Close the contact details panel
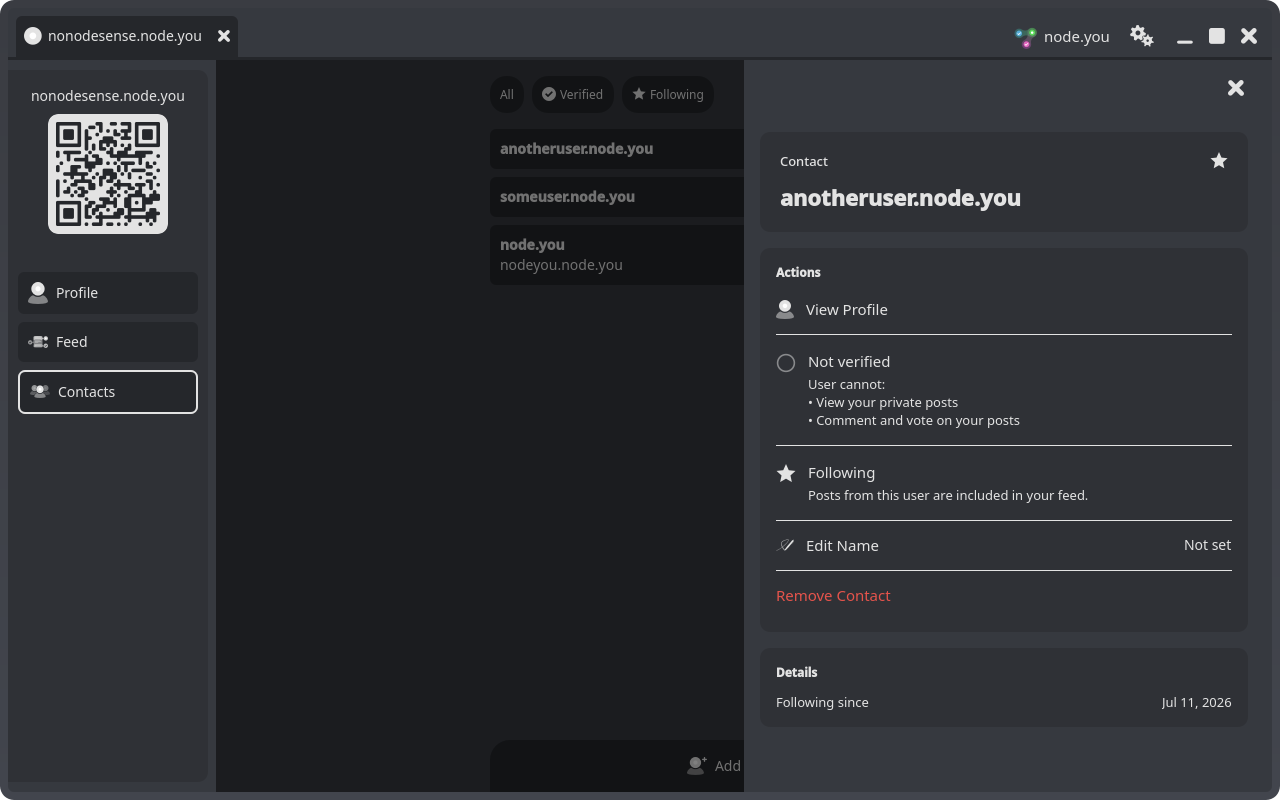The height and width of the screenshot is (800, 1280). [1236, 88]
